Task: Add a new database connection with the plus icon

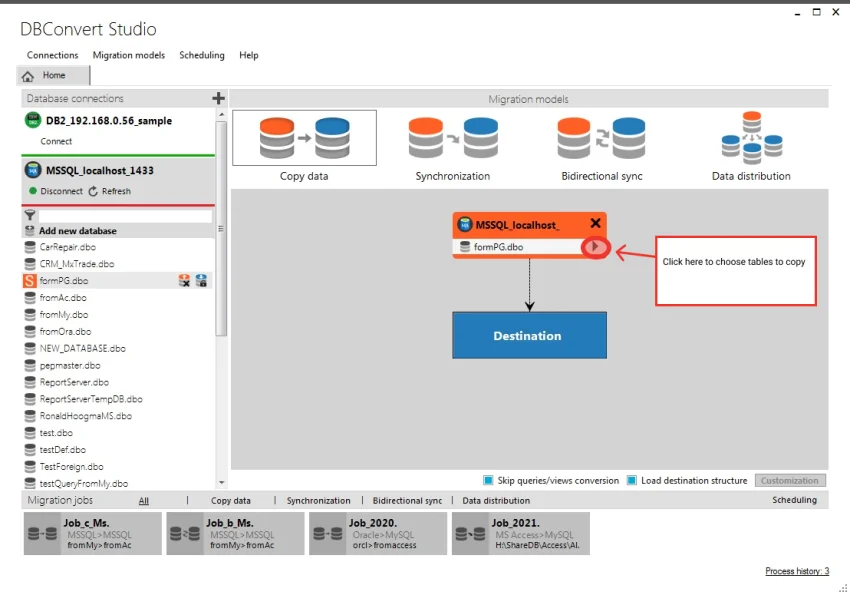Action: coord(218,98)
